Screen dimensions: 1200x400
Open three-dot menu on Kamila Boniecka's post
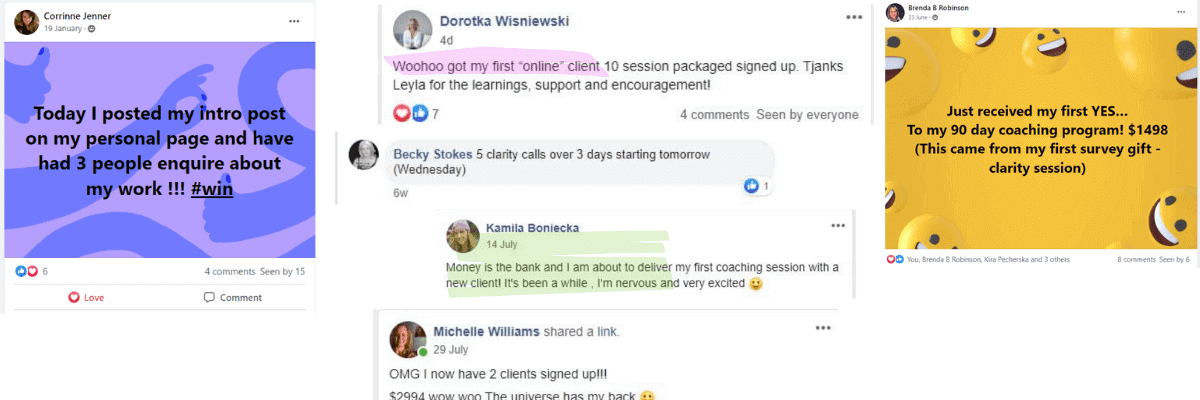click(x=838, y=226)
